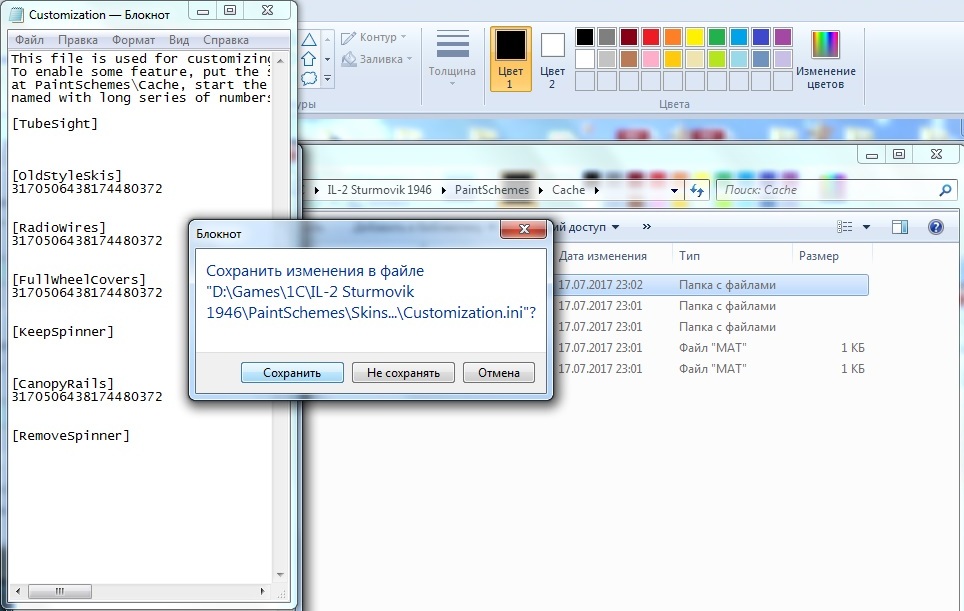Pick the purple color swatch
Screen dimensions: 964x611
coord(783,37)
